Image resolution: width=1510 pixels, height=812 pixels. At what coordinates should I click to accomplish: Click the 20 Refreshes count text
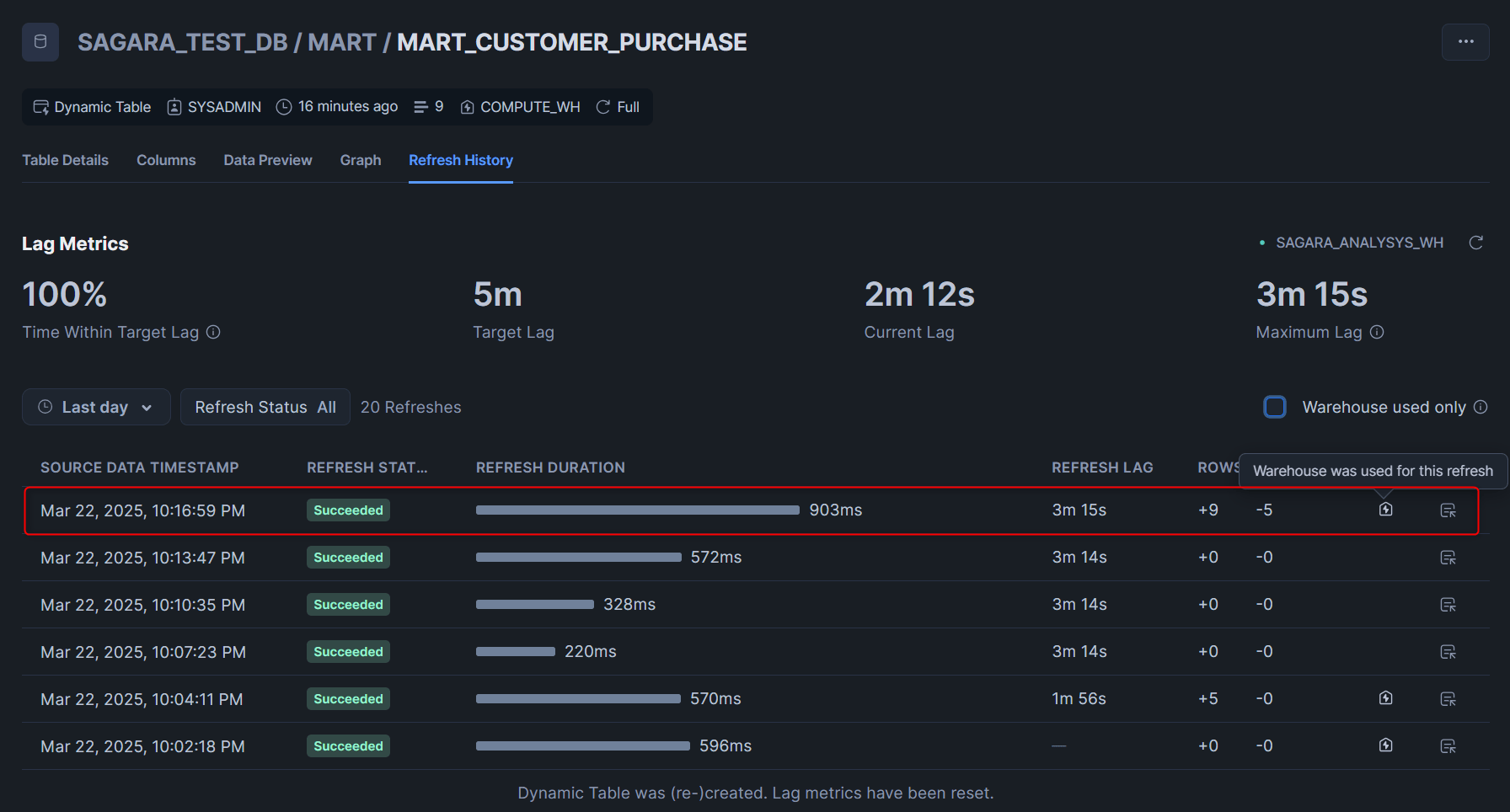point(411,407)
